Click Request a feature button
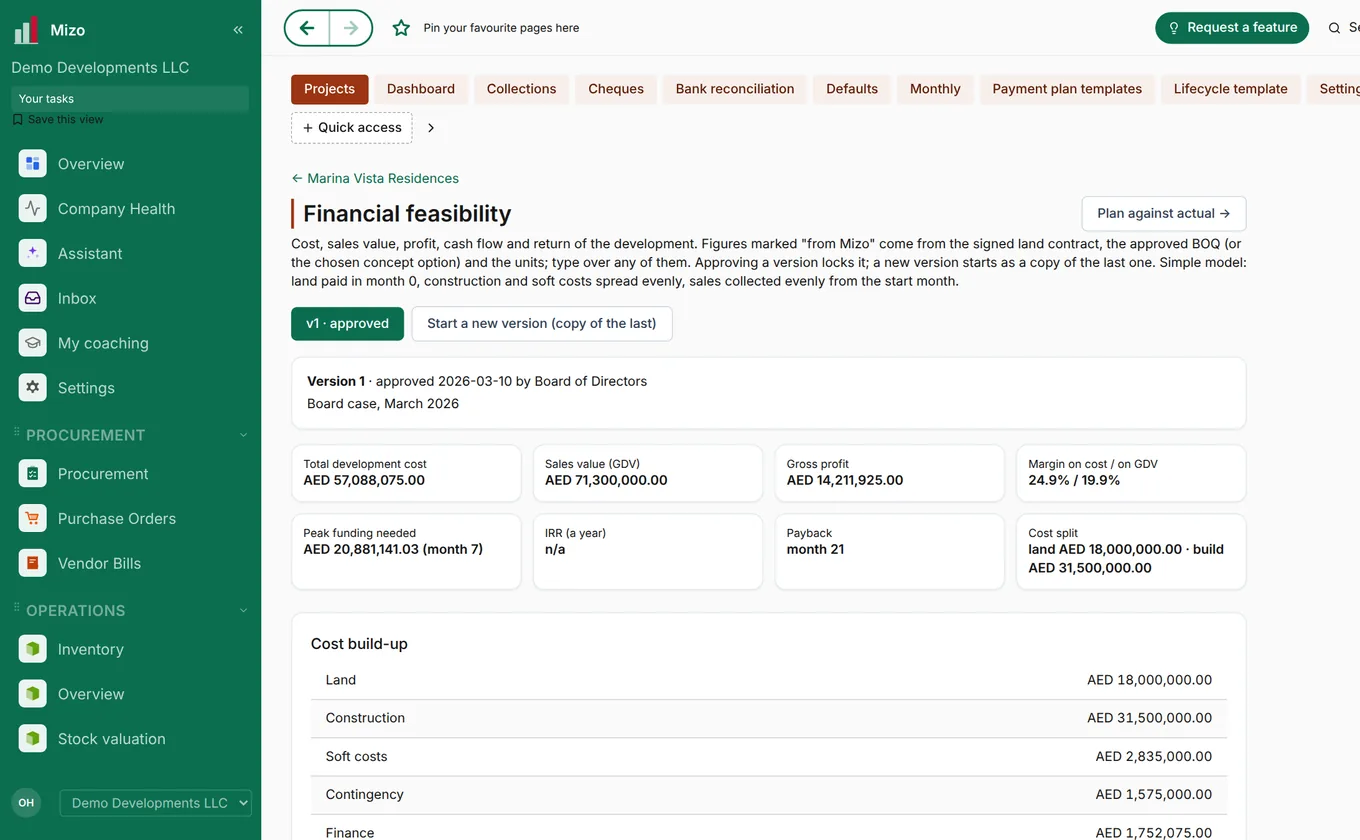Image resolution: width=1360 pixels, height=840 pixels. click(1232, 28)
